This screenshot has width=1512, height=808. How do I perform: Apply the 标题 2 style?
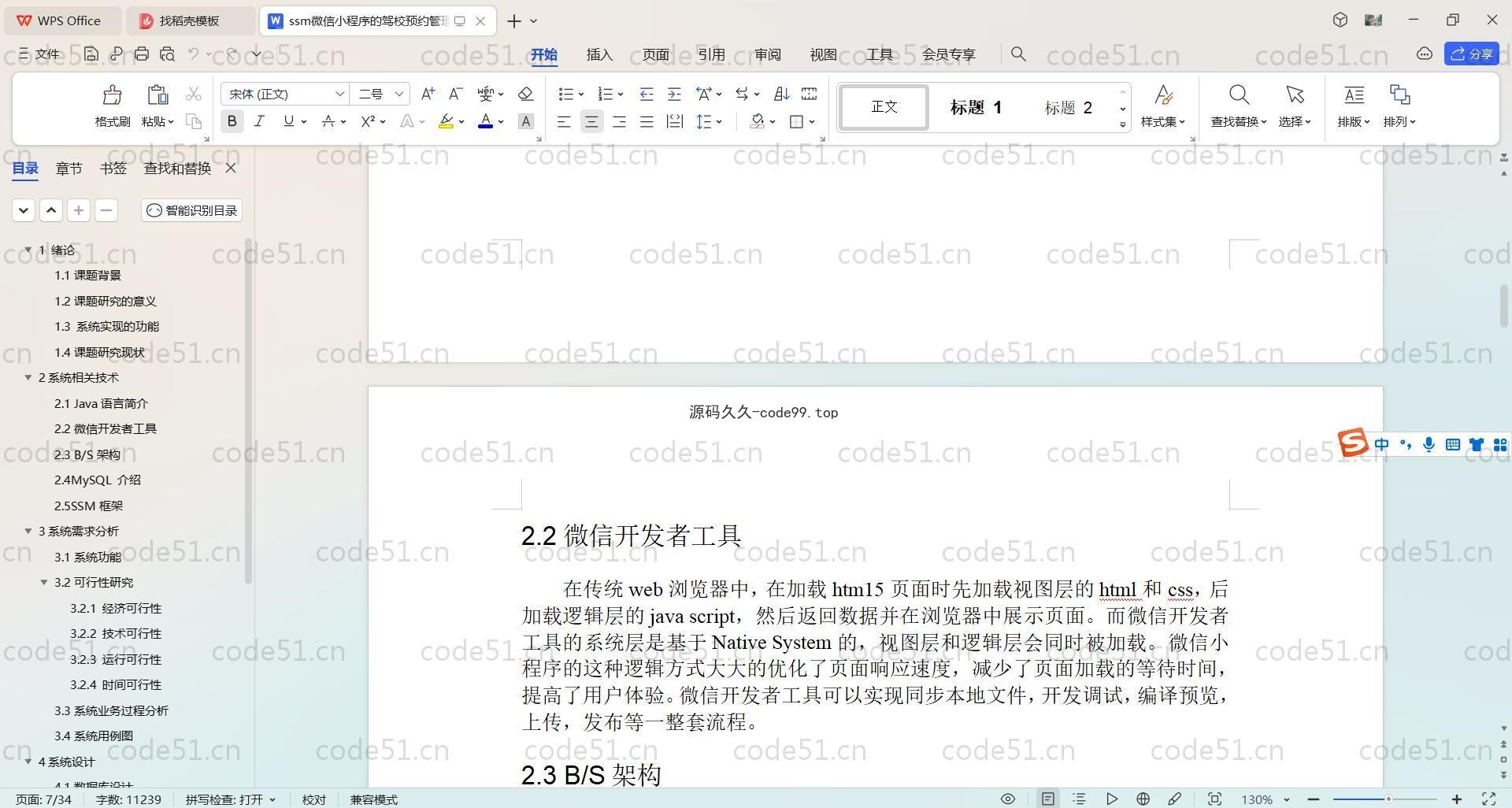1069,107
